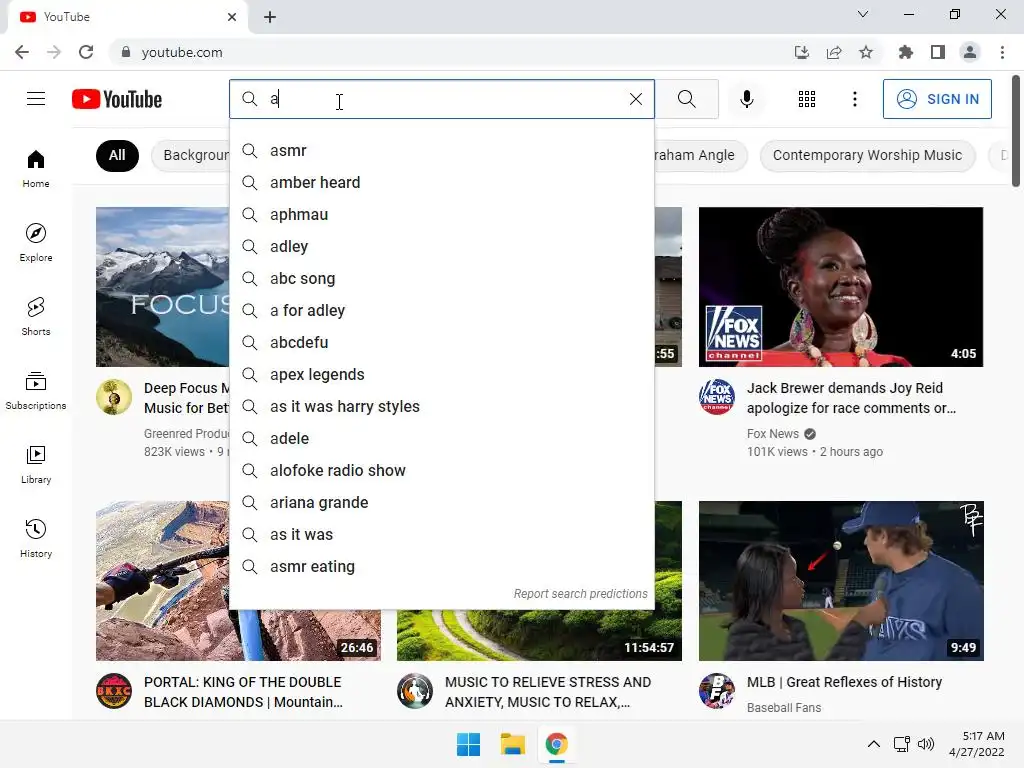The width and height of the screenshot is (1024, 768).
Task: Share this page icon in address bar
Action: click(x=833, y=52)
